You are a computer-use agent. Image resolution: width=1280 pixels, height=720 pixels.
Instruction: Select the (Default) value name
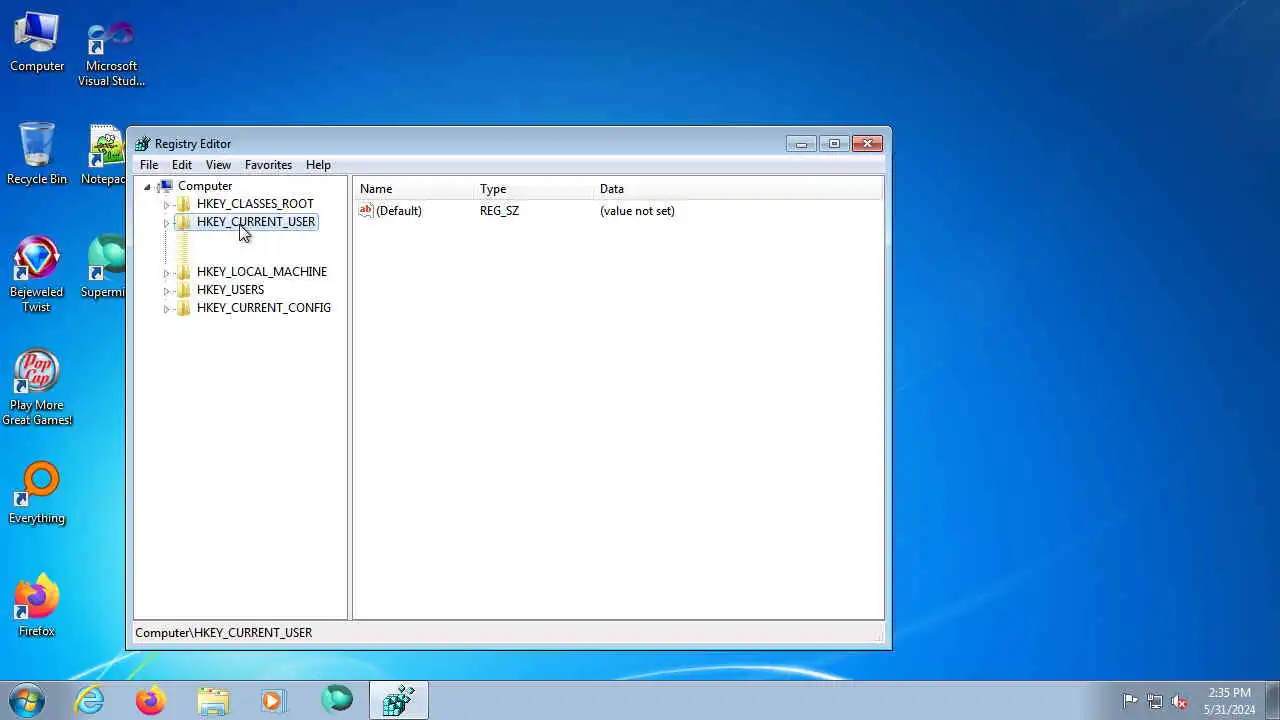point(399,211)
